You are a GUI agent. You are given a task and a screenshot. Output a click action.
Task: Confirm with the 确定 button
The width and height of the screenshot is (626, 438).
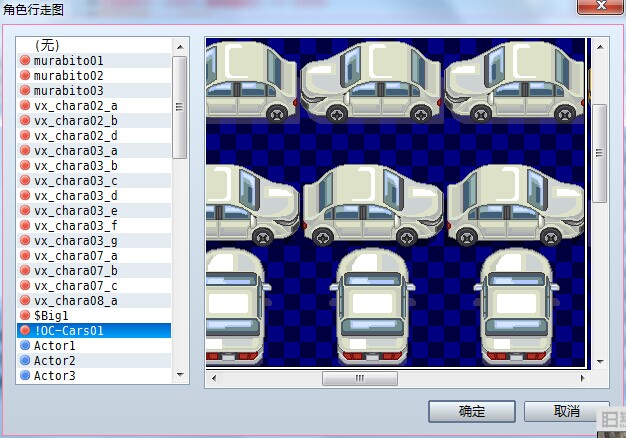pyautogui.click(x=472, y=411)
